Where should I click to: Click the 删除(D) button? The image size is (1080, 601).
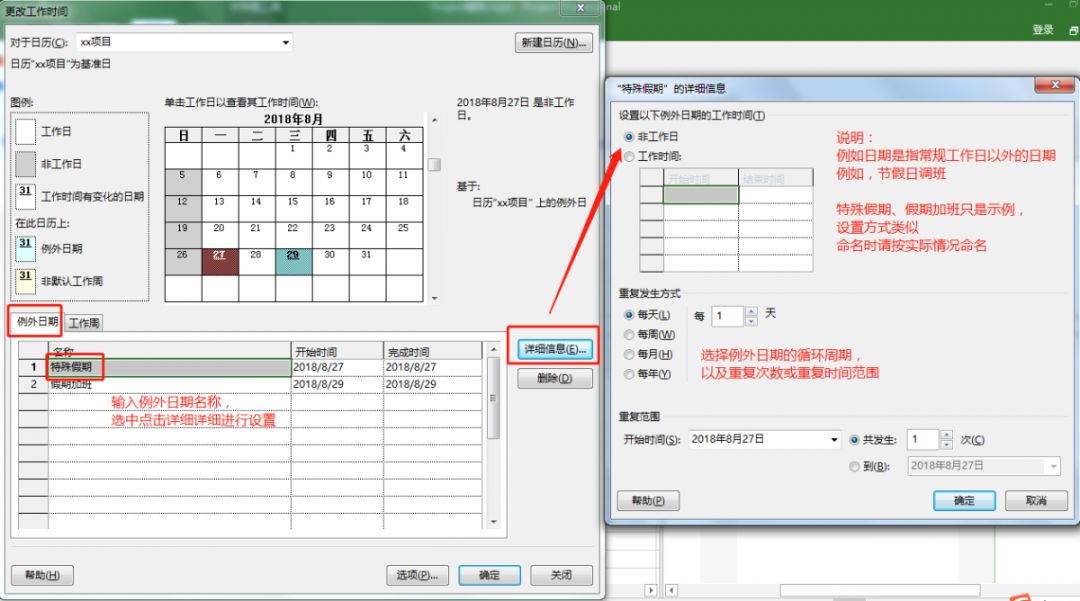coord(554,378)
